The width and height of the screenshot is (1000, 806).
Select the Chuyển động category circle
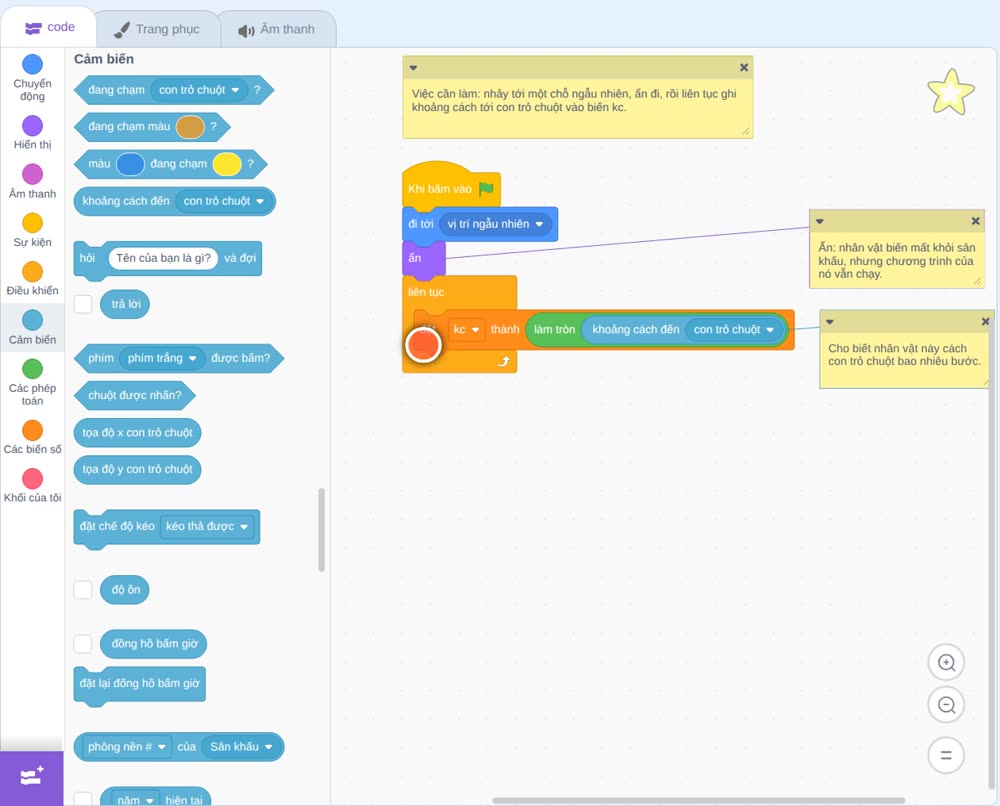(33, 64)
